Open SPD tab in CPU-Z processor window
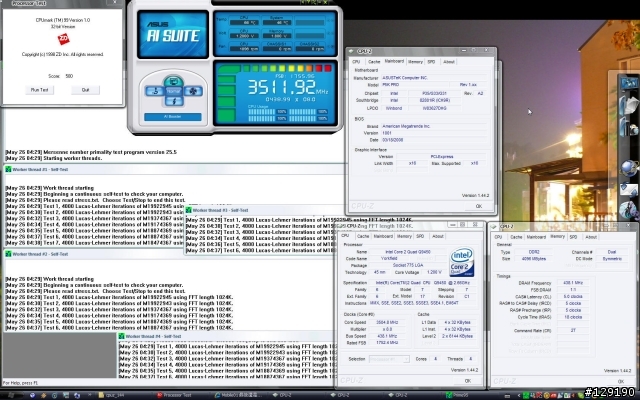The height and width of the screenshot is (400, 640). click(420, 236)
